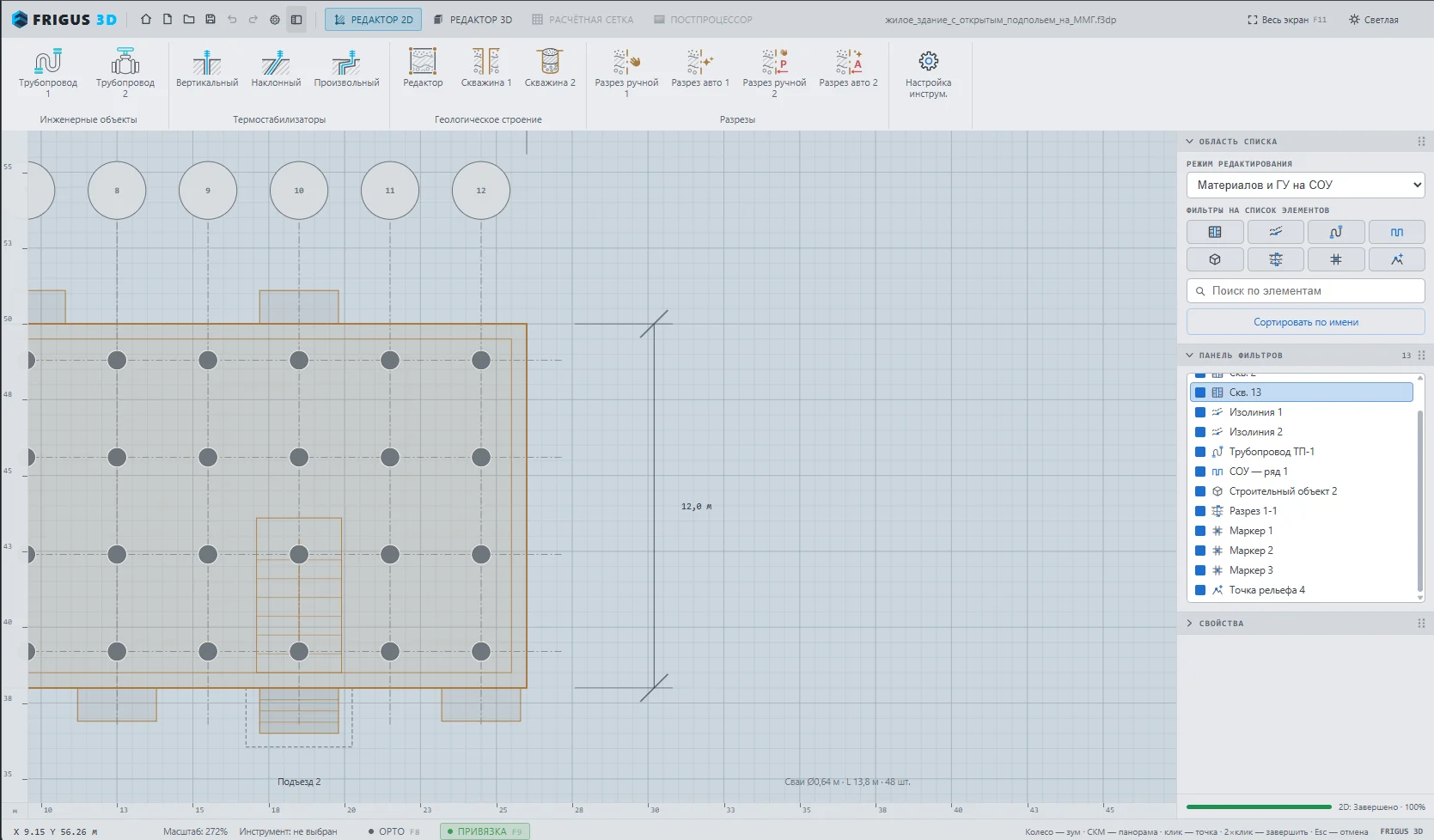This screenshot has width=1434, height=840.
Task: Select the Скважина 1 tool
Action: click(x=486, y=69)
